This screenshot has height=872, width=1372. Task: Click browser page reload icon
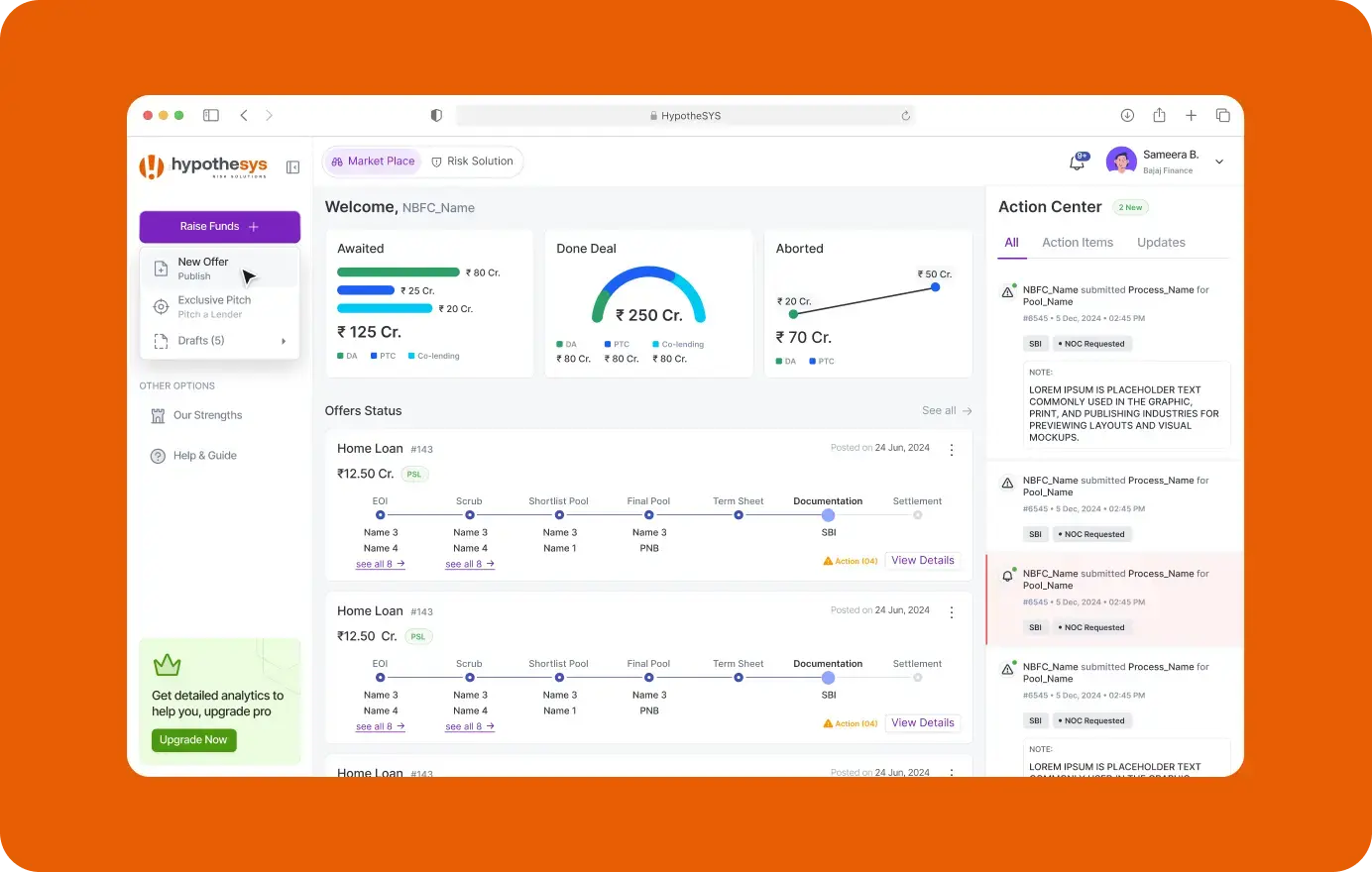tap(905, 116)
